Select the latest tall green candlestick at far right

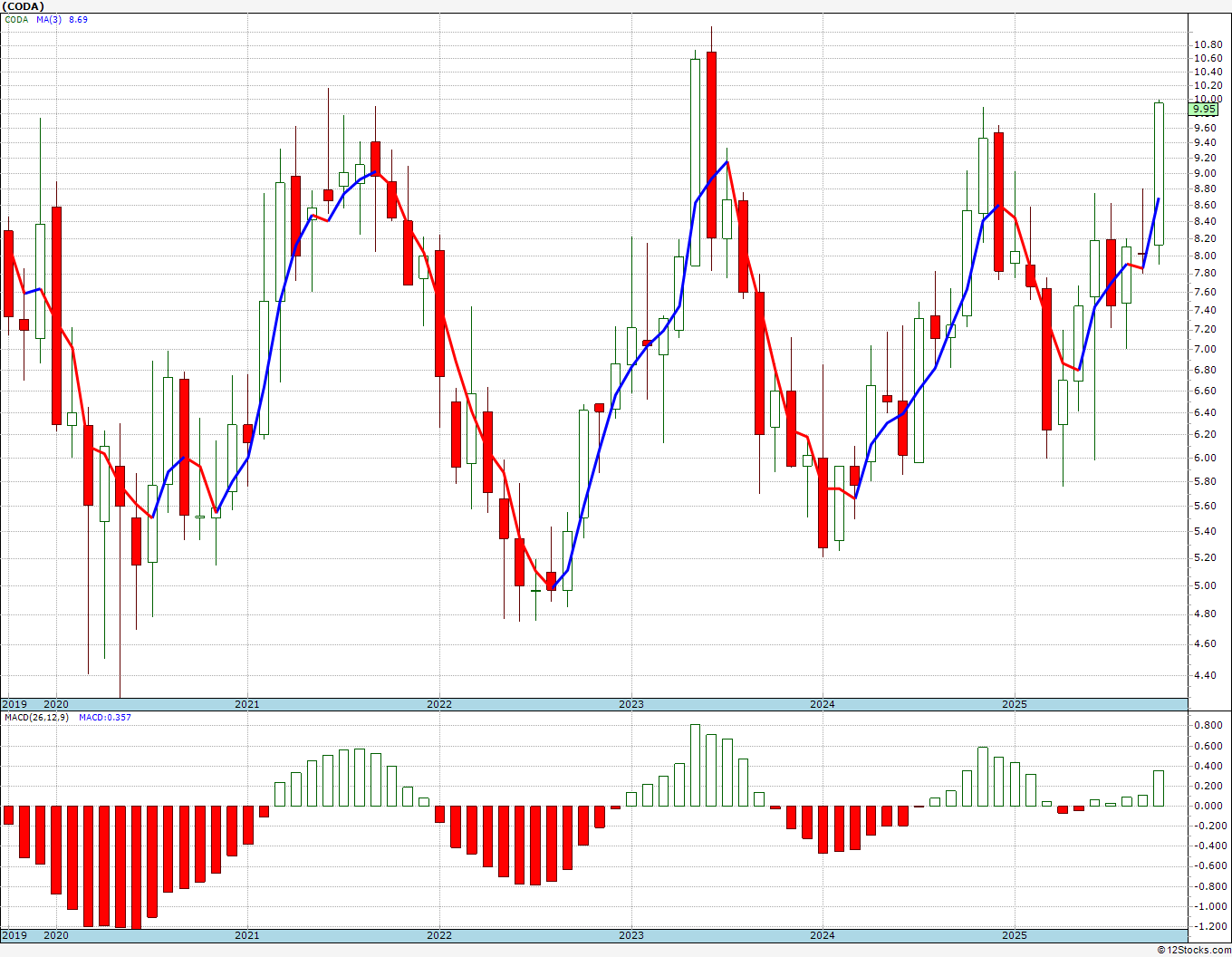[1159, 173]
